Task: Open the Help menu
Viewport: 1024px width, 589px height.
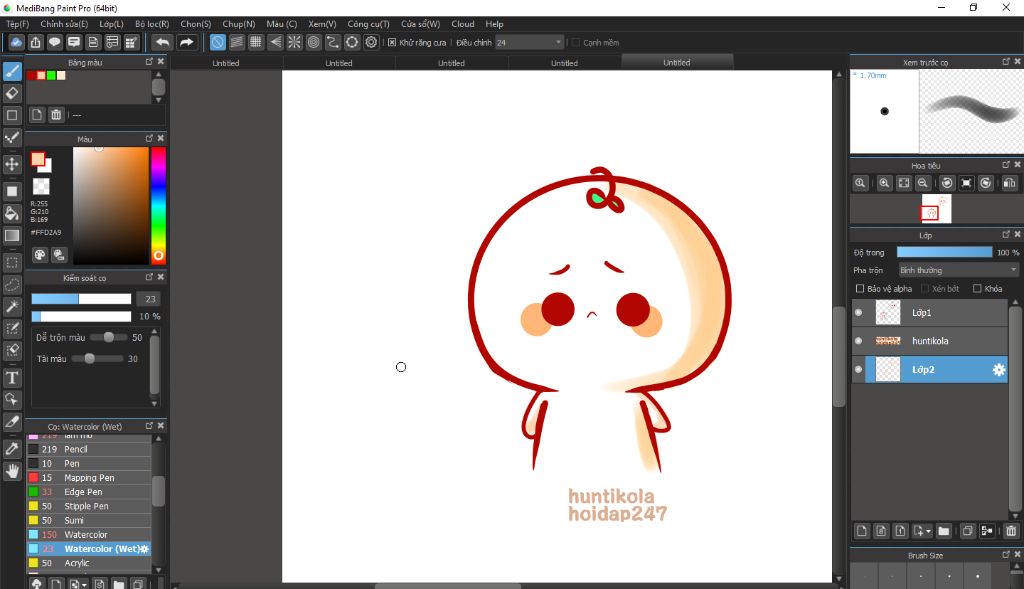Action: [494, 24]
